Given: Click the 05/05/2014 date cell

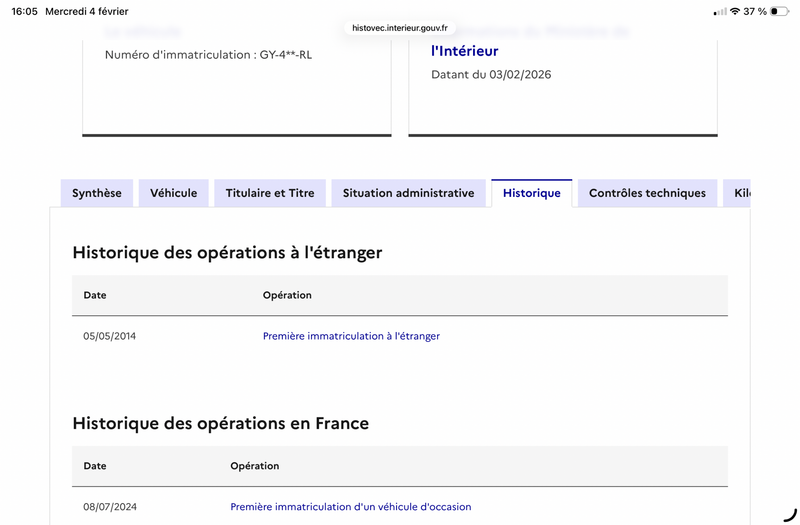Looking at the screenshot, I should (x=109, y=336).
